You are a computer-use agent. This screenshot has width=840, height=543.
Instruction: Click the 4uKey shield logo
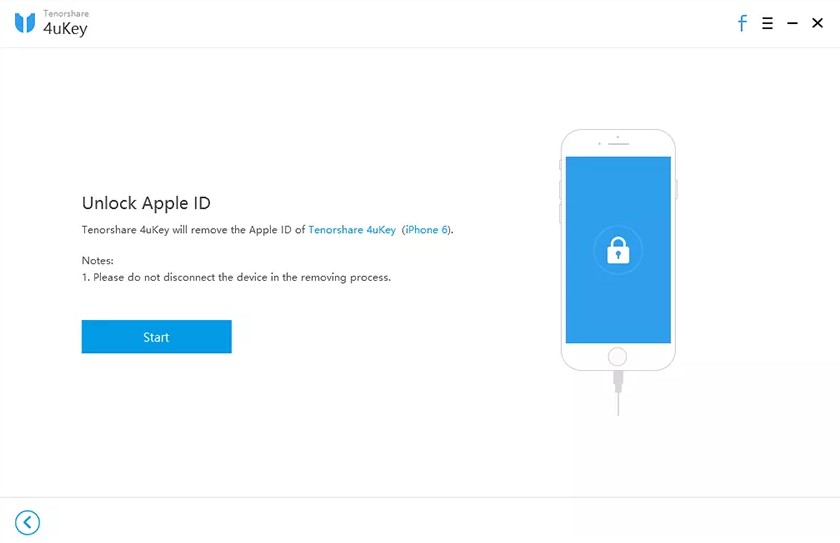point(25,23)
